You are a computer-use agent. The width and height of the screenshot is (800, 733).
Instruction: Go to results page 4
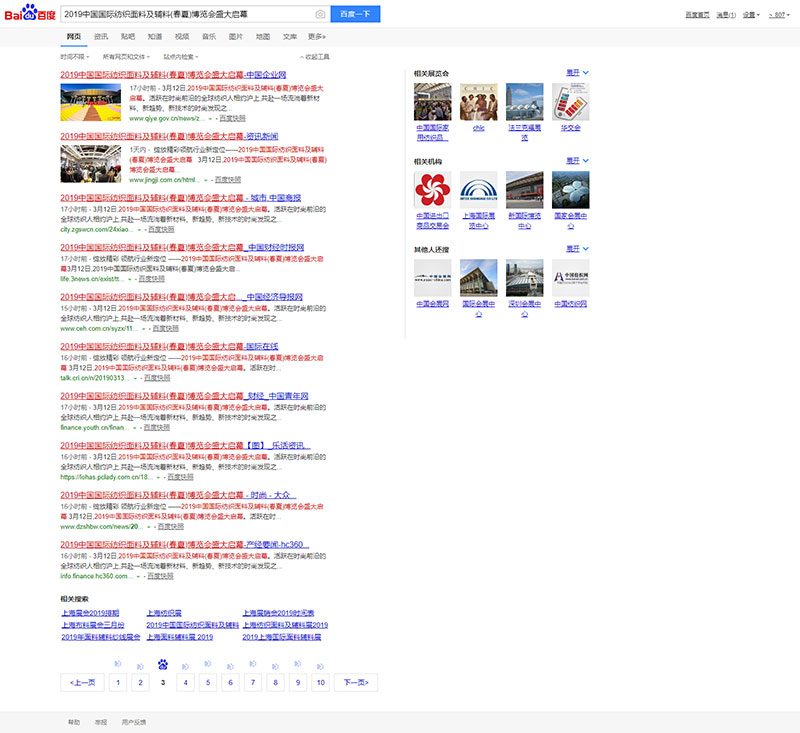coord(185,683)
